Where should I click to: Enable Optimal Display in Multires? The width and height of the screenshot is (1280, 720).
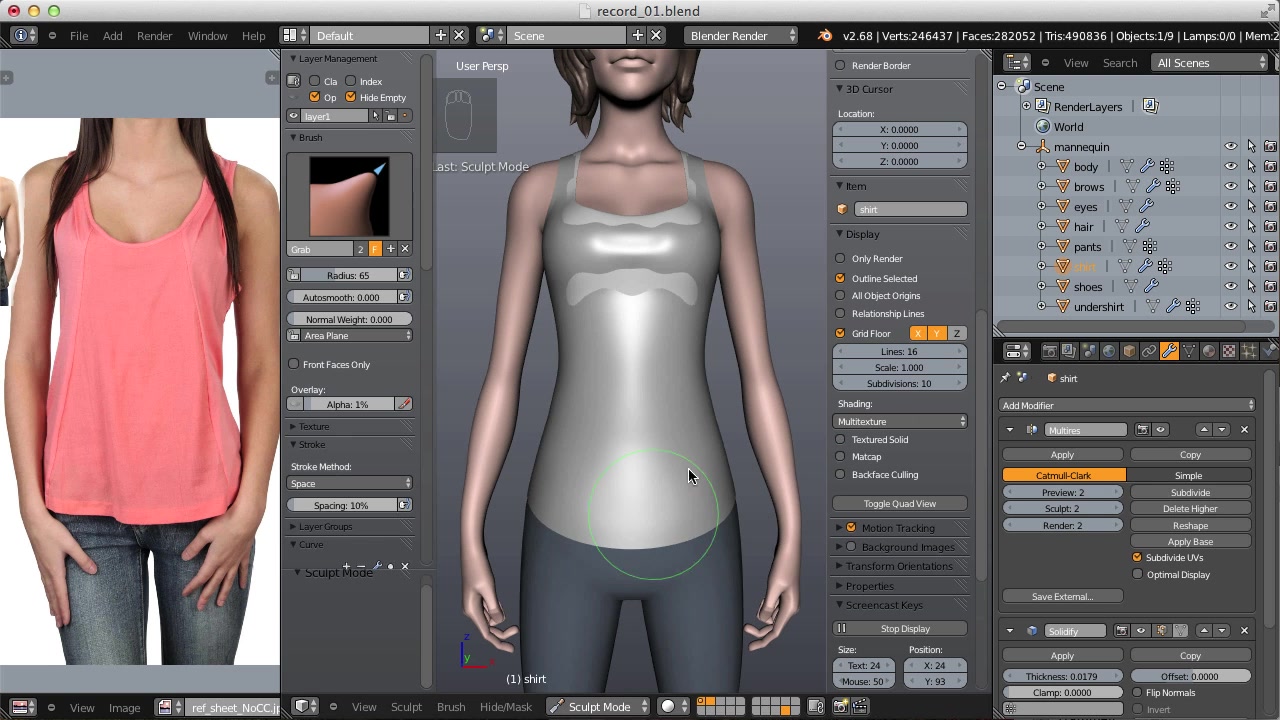point(1137,575)
